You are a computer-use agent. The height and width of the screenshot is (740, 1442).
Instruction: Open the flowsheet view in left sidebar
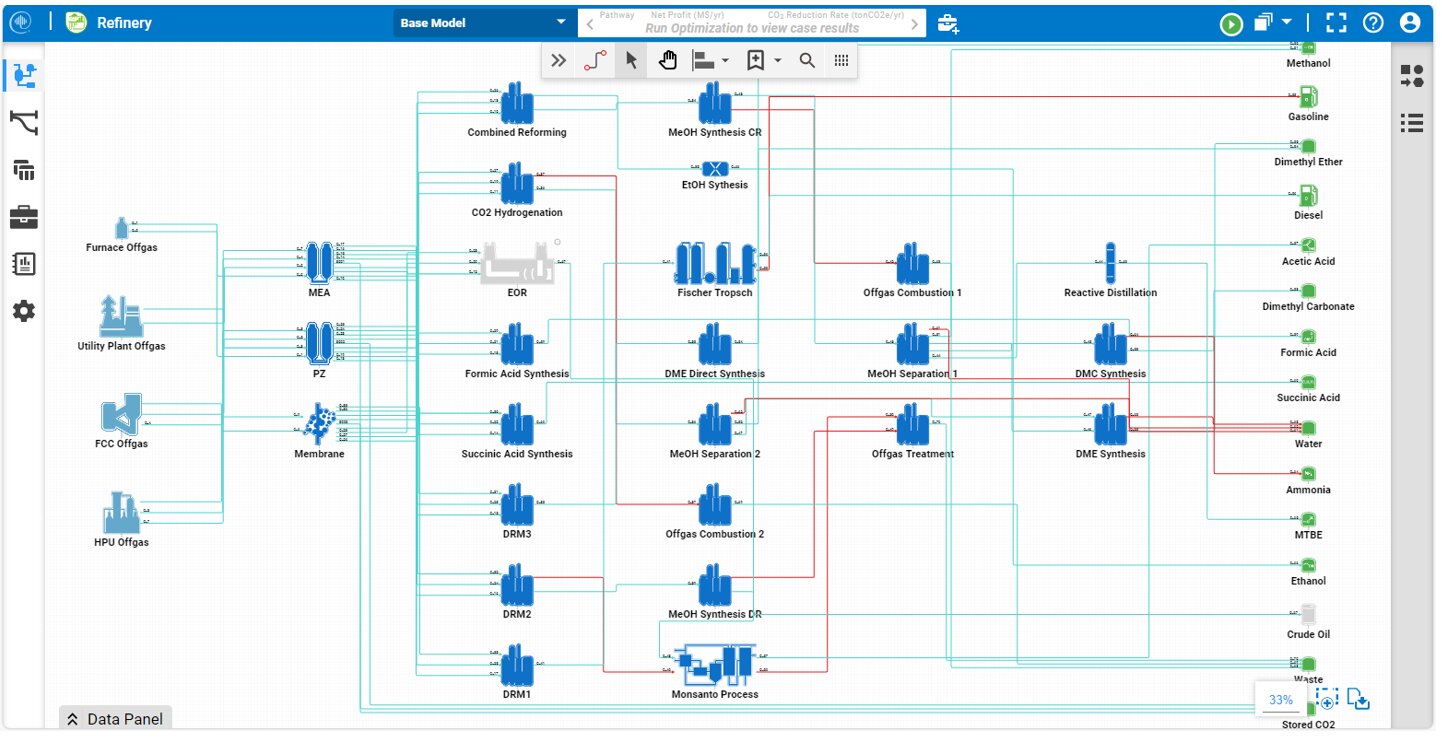(24, 74)
